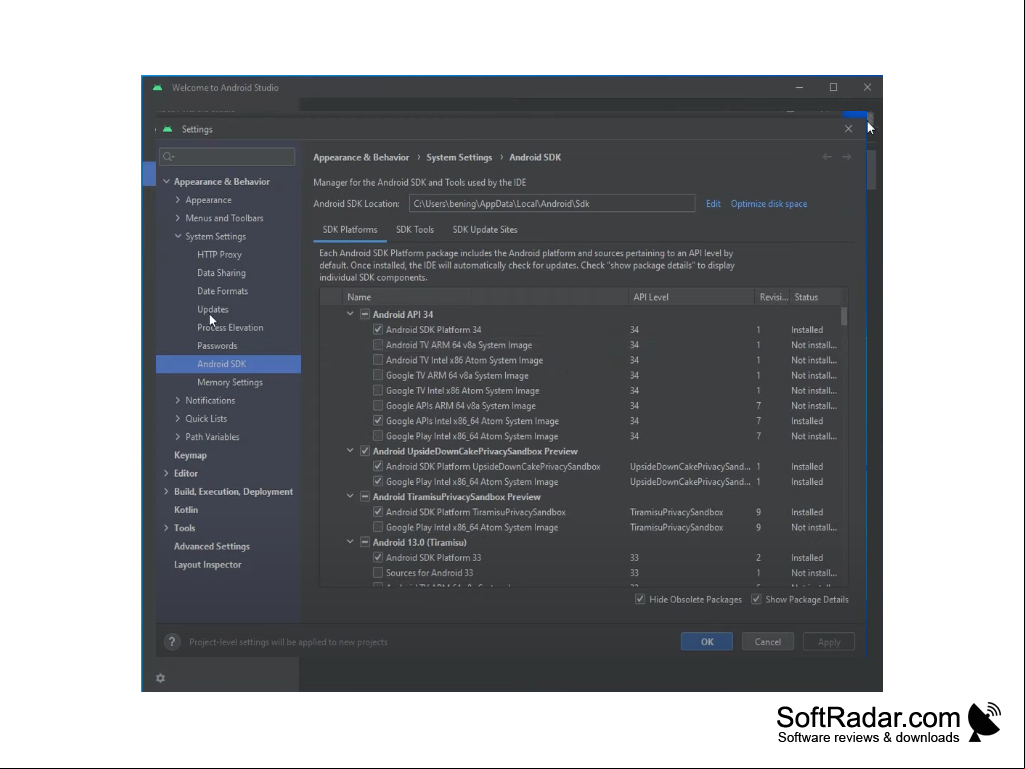Expand Build, Execution, Deployment node
The width and height of the screenshot is (1025, 769).
tap(166, 491)
